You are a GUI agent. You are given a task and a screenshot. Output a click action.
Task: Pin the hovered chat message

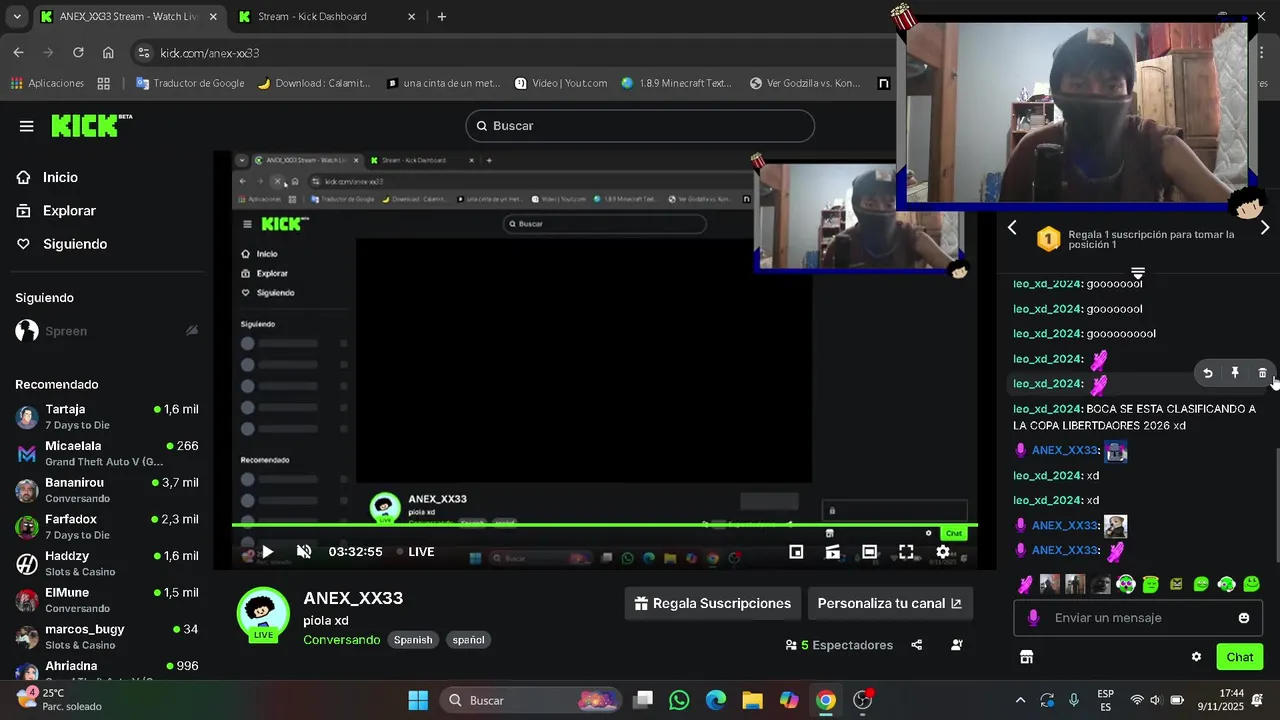[x=1235, y=373]
